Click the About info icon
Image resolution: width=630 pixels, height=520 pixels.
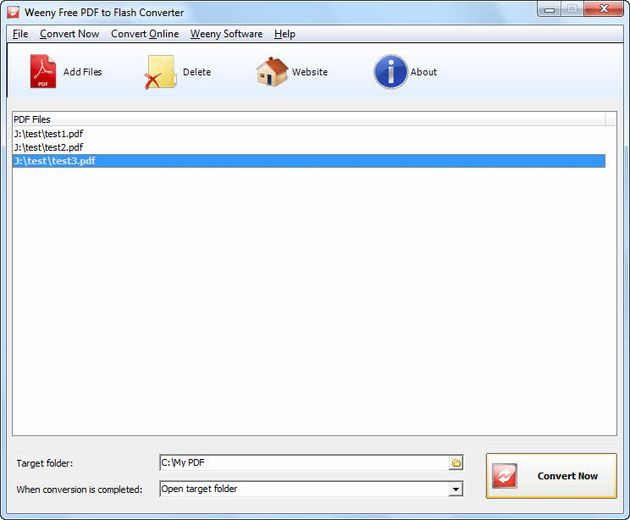coord(391,72)
